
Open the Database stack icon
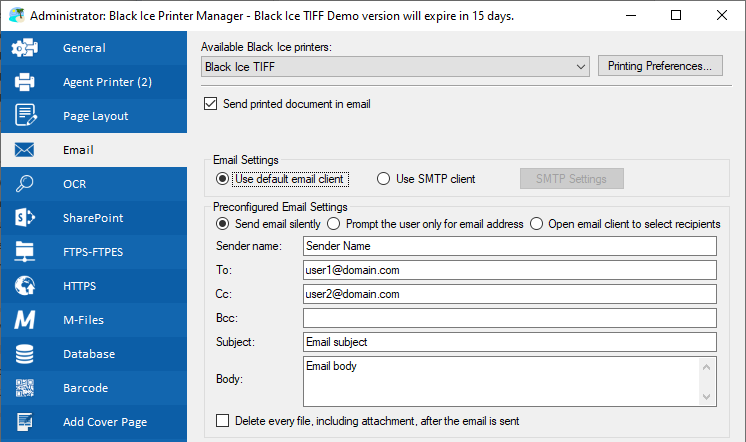click(x=25, y=354)
